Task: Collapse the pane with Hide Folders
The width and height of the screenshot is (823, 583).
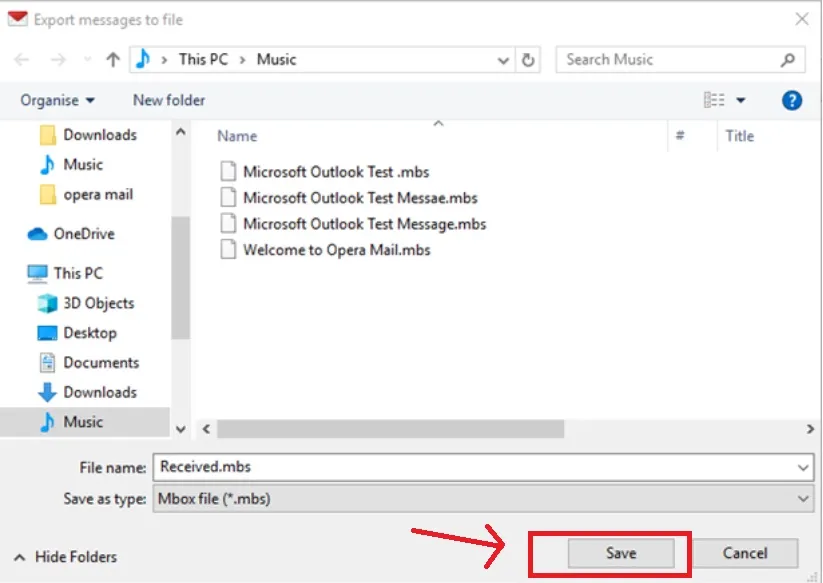Action: pos(66,557)
